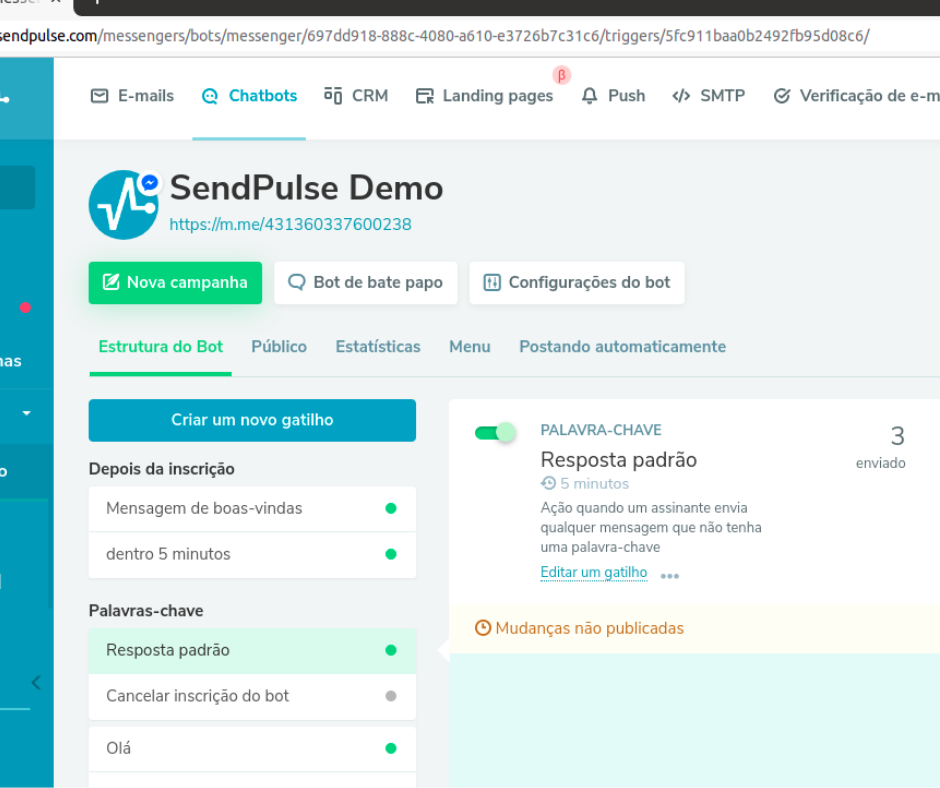940x788 pixels.
Task: Switch to Postando automaticamente tab
Action: point(622,347)
